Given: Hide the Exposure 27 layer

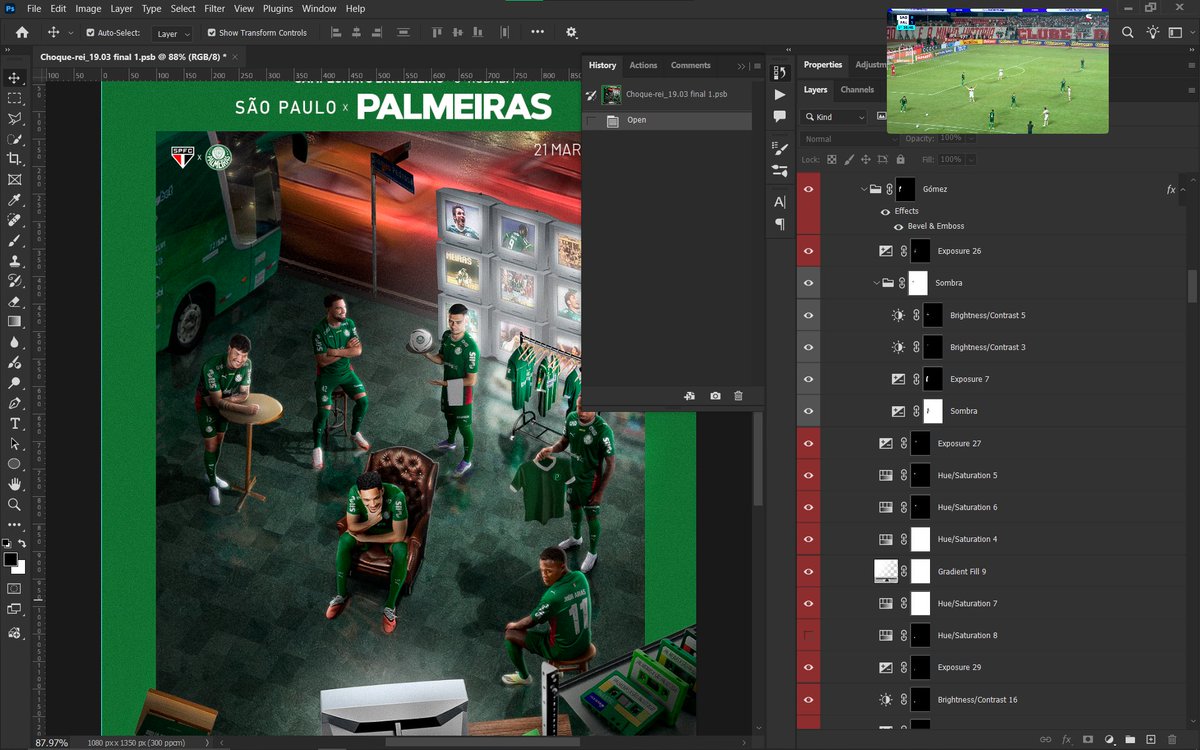Looking at the screenshot, I should (808, 443).
